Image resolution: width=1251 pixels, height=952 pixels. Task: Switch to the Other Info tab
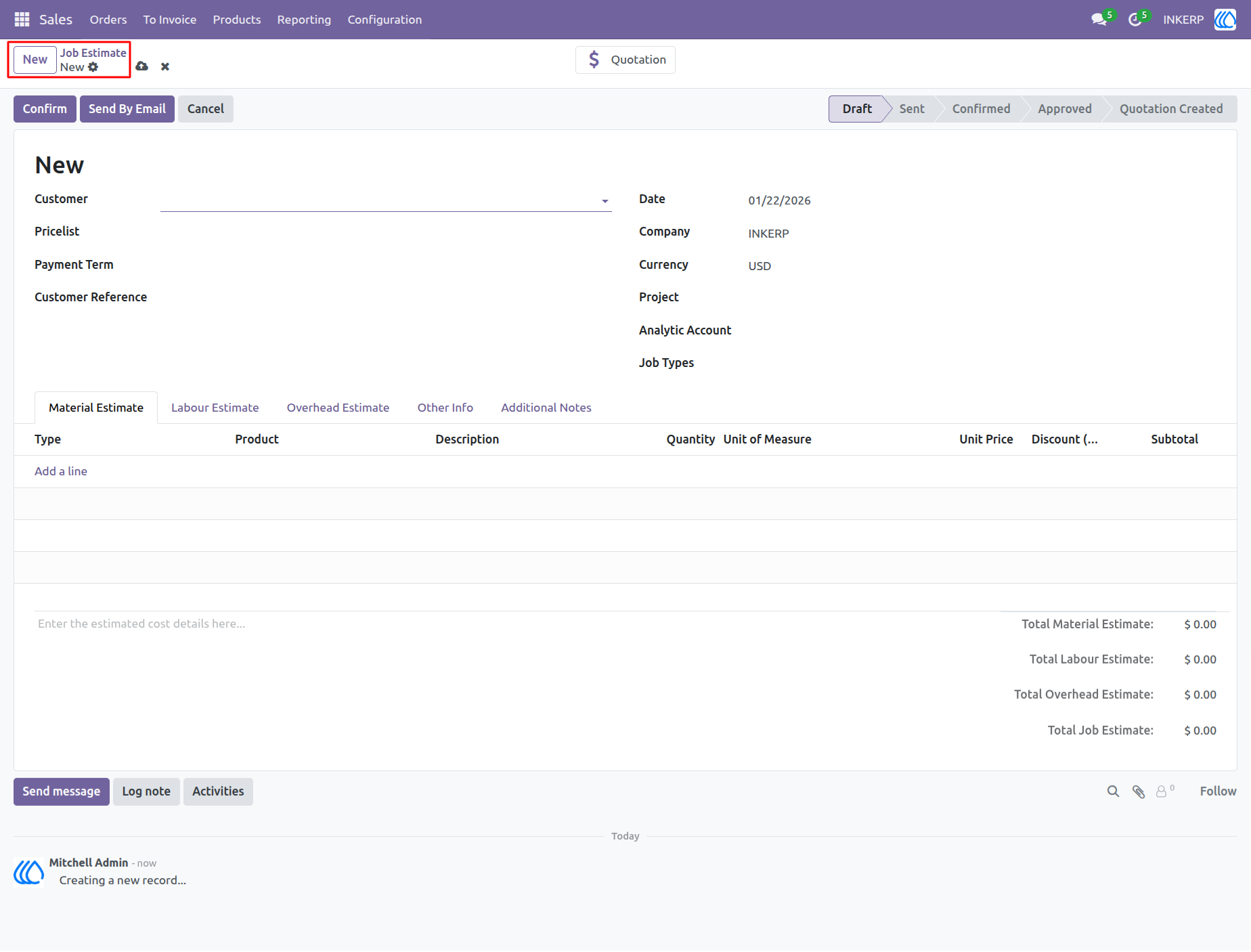(445, 408)
